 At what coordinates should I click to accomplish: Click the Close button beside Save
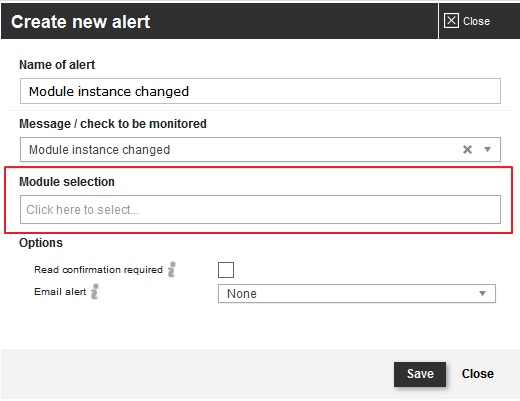(478, 374)
